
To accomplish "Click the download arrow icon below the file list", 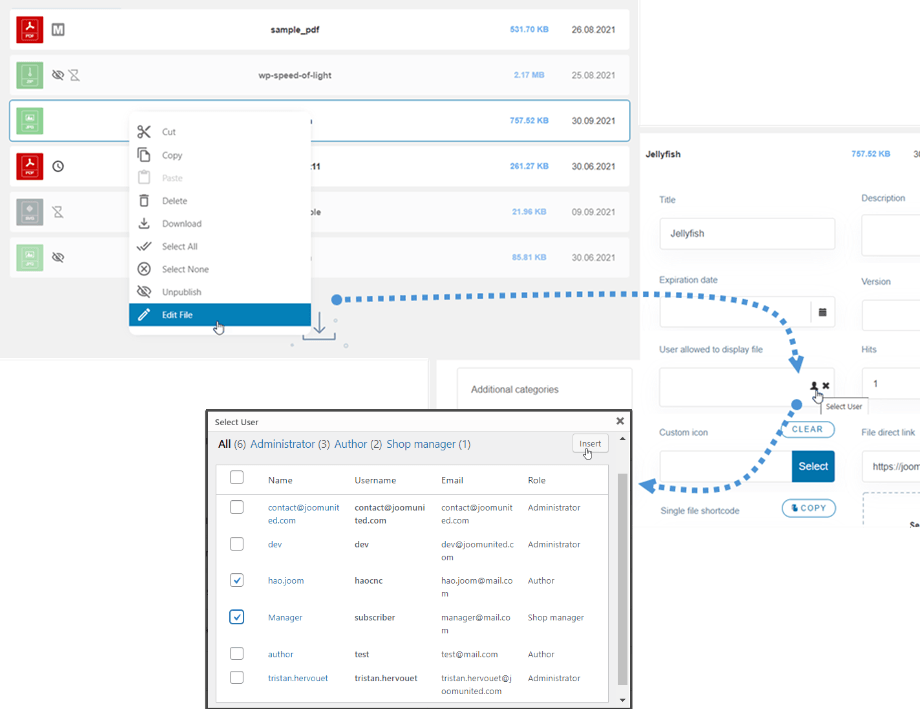I will (319, 325).
